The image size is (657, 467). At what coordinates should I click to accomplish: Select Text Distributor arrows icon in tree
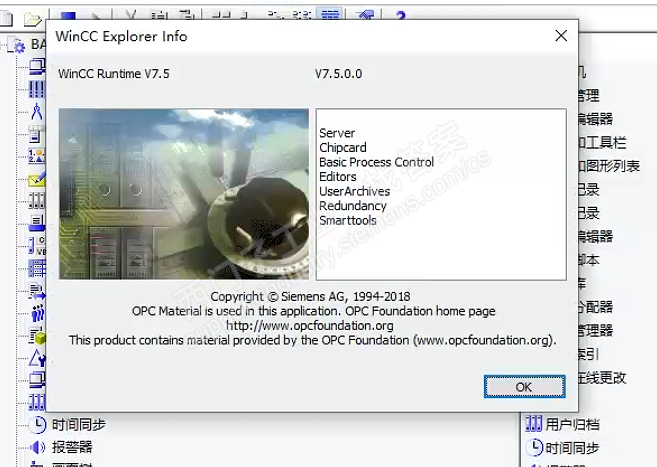[37, 291]
